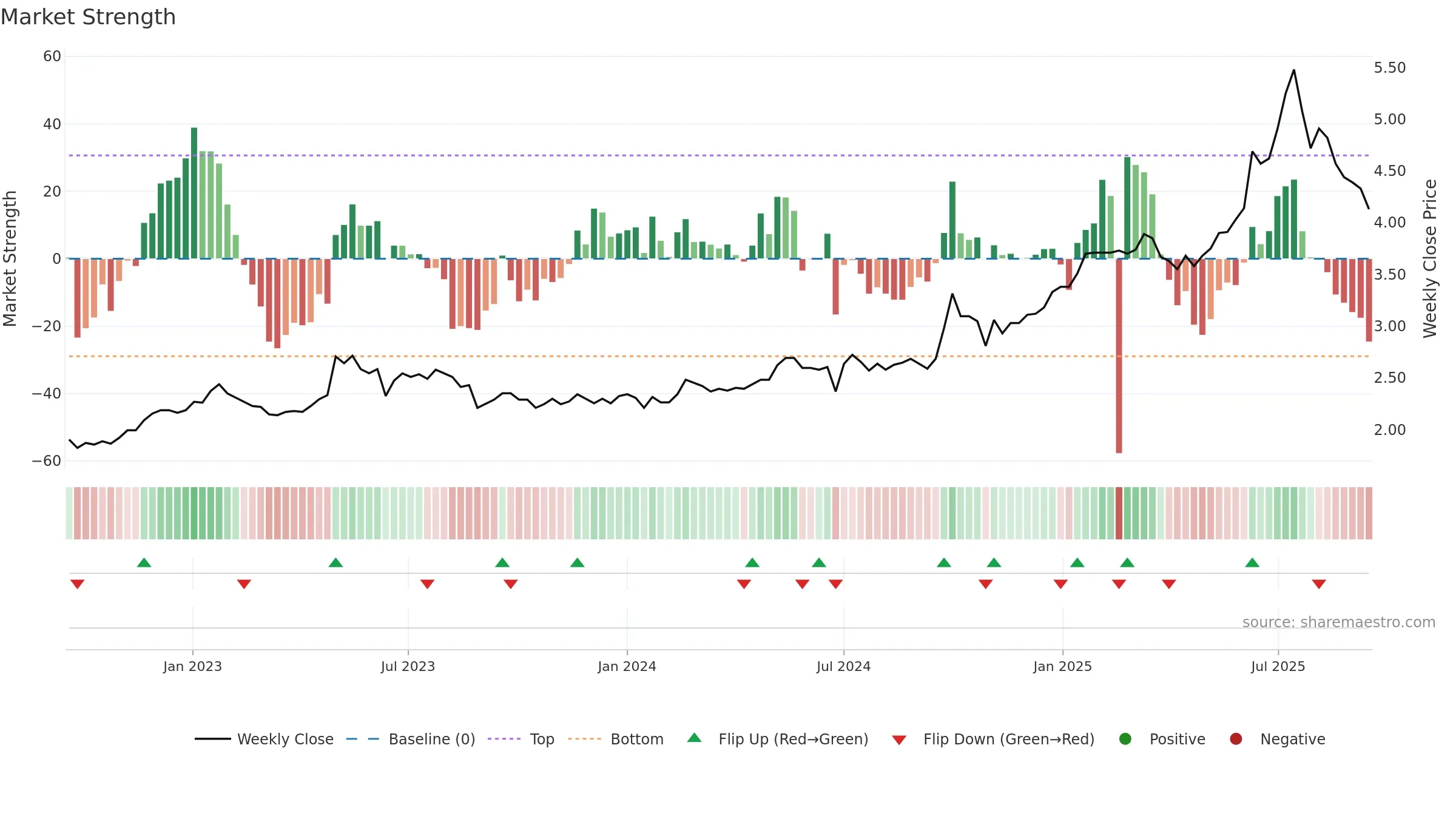The image size is (1456, 819).
Task: Click the vertical Market Strength axis title
Action: point(10,258)
